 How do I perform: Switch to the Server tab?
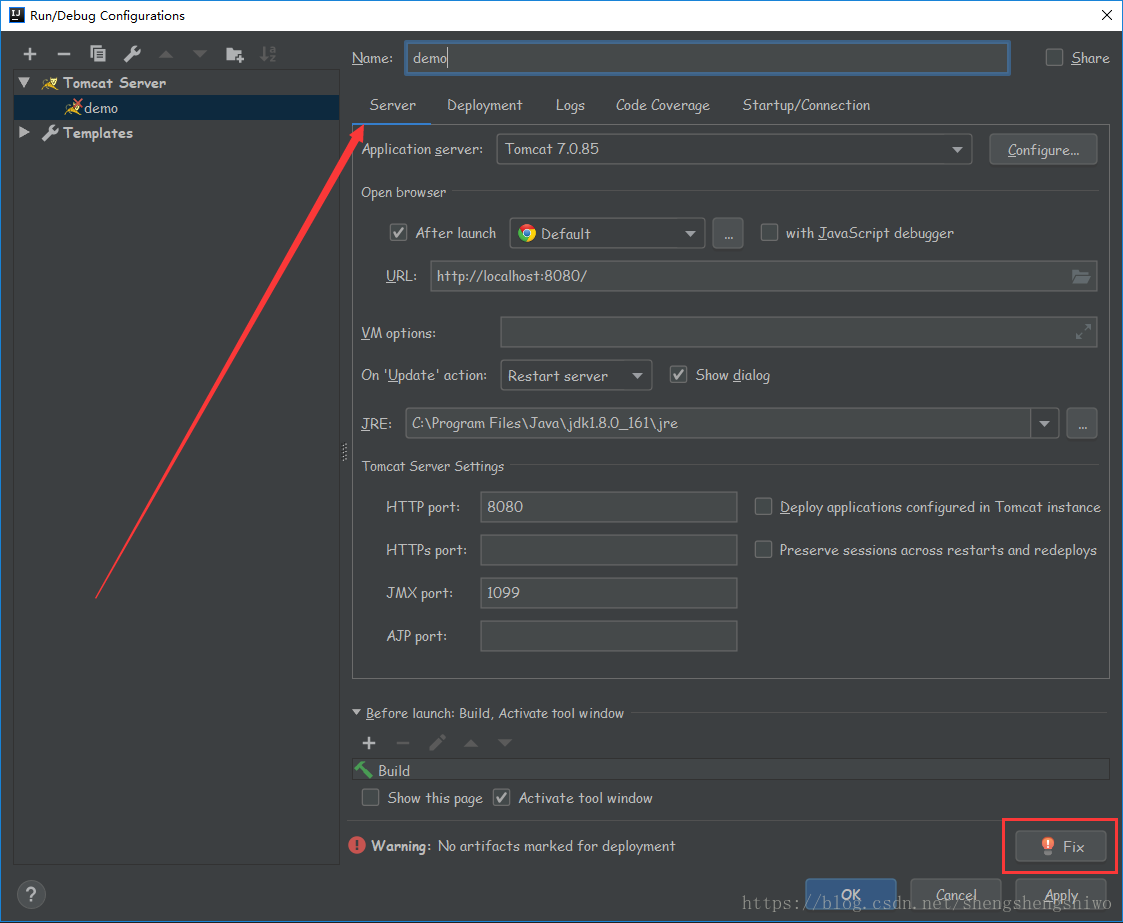click(392, 105)
